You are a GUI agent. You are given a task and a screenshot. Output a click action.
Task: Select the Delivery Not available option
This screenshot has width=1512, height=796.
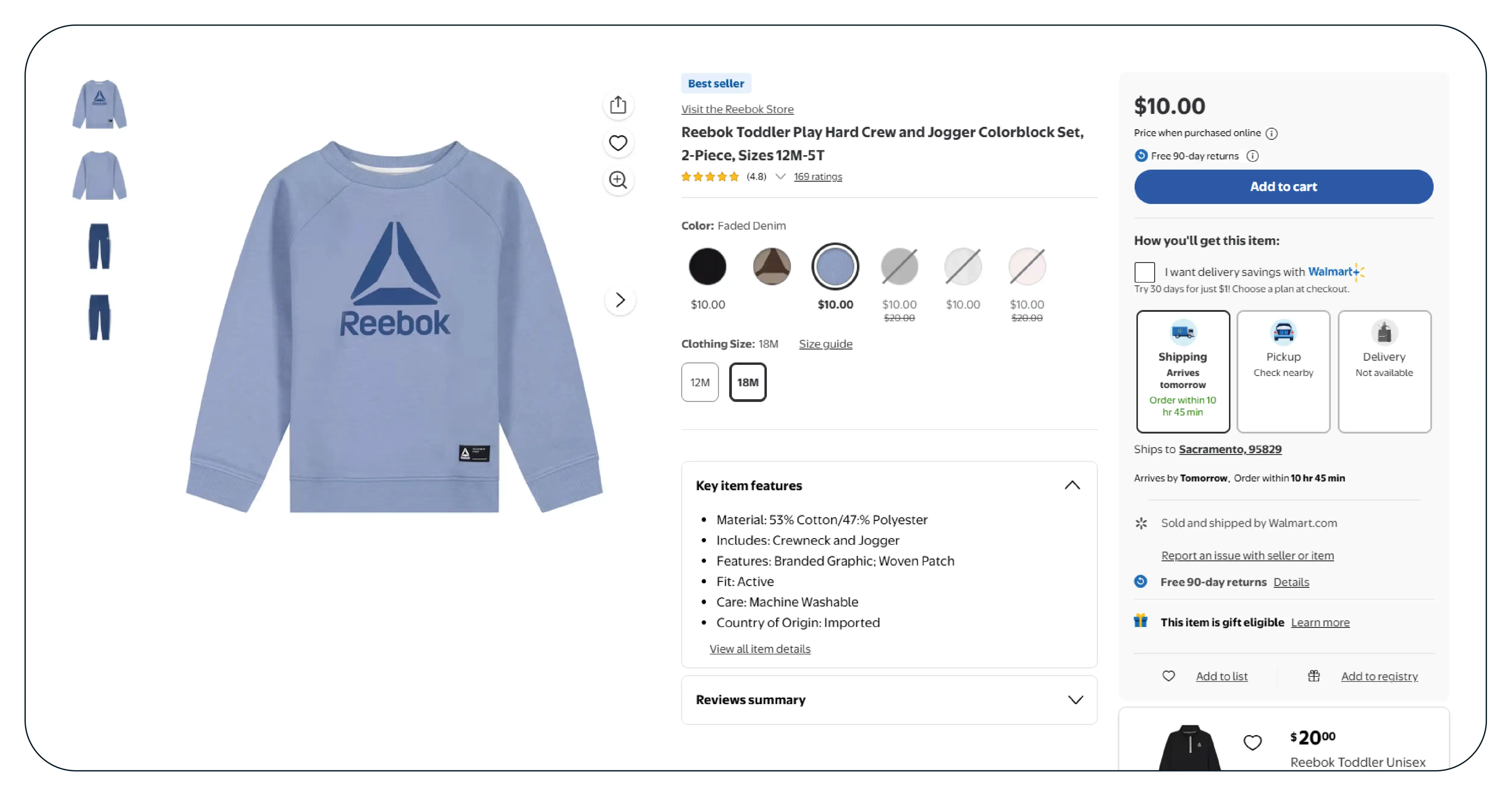tap(1384, 372)
